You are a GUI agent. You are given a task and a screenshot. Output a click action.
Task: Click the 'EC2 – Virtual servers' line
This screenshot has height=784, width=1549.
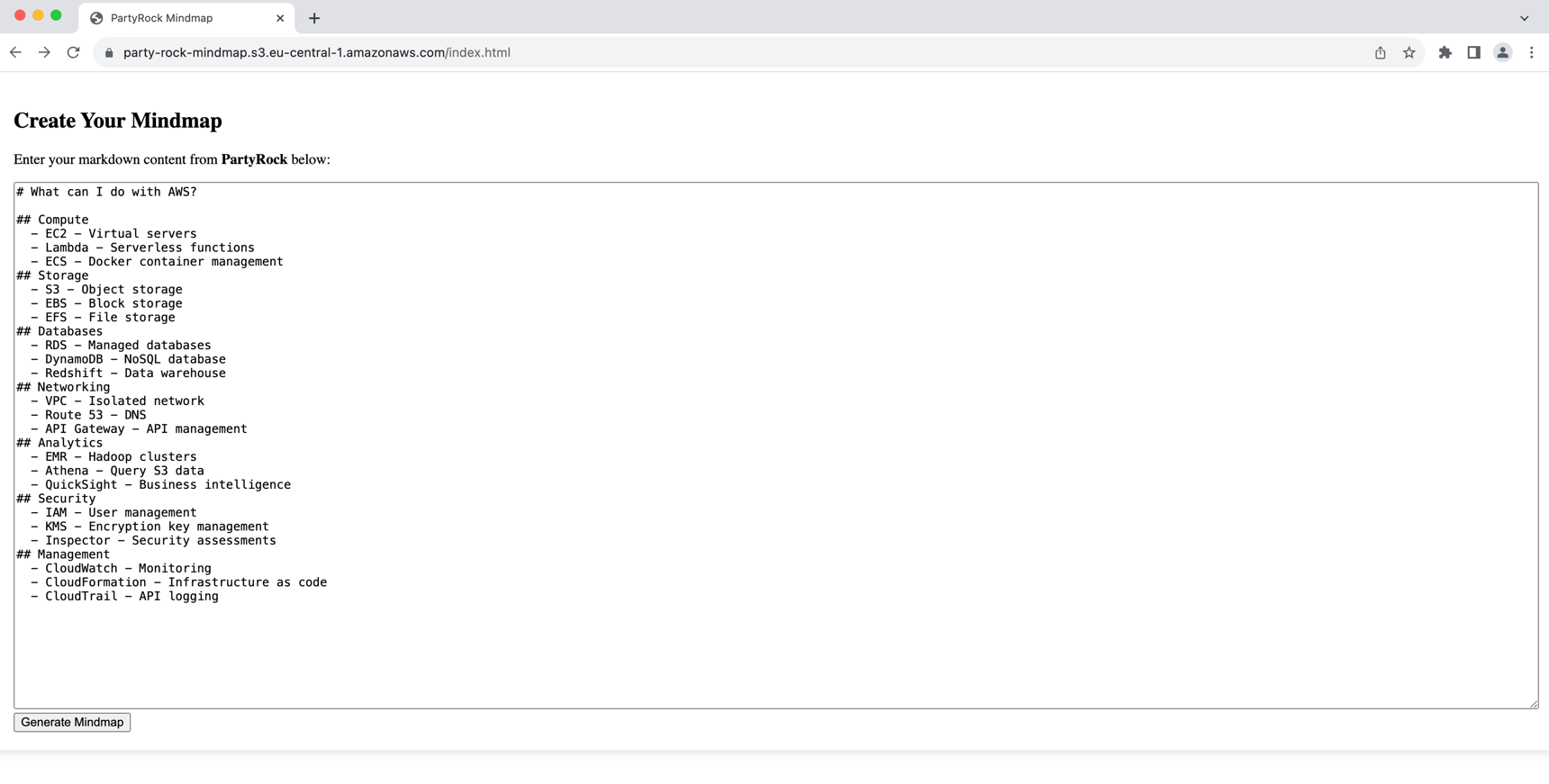(x=113, y=233)
